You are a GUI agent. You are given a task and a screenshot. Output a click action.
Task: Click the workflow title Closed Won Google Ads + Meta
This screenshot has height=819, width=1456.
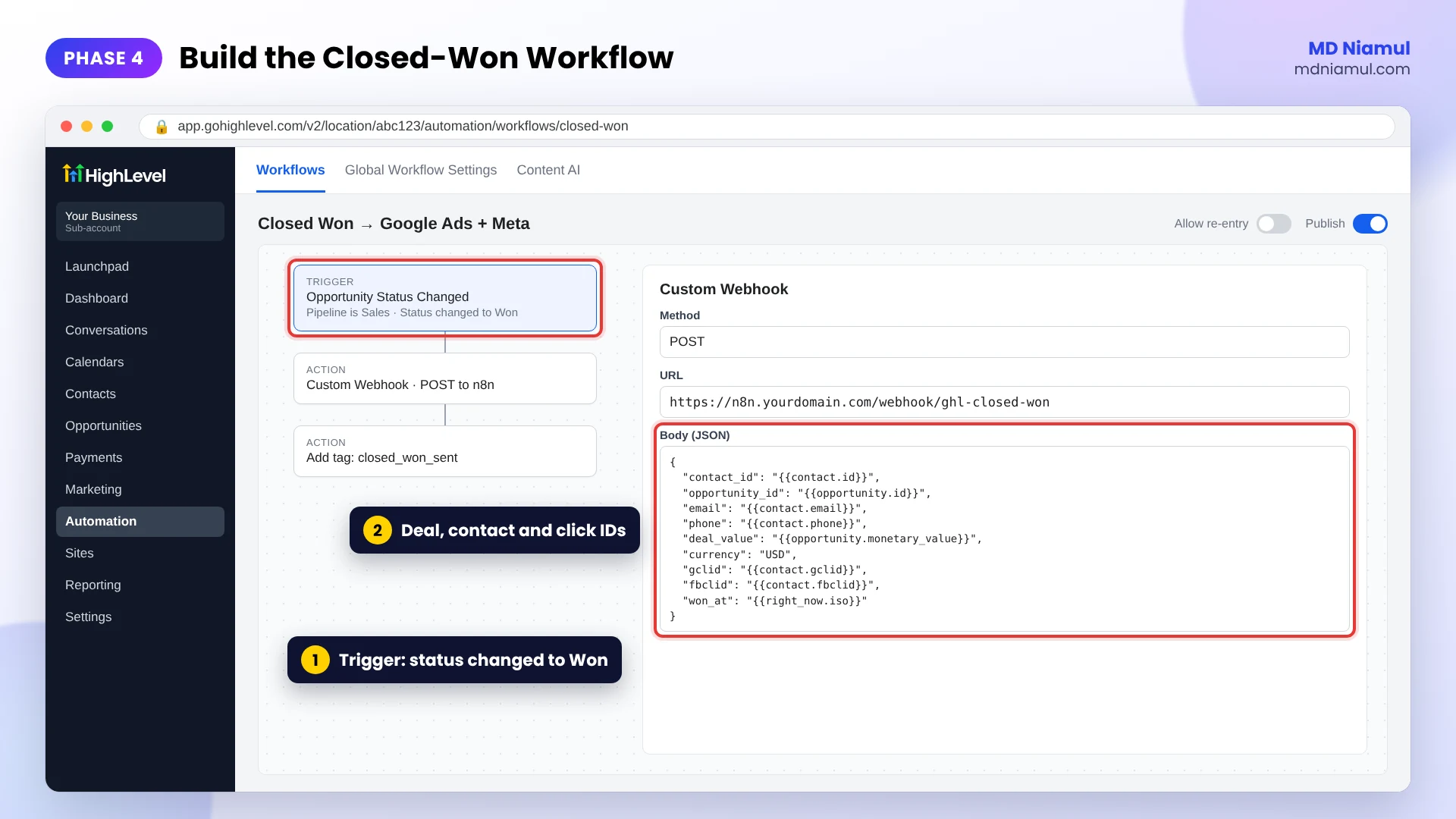(x=394, y=224)
